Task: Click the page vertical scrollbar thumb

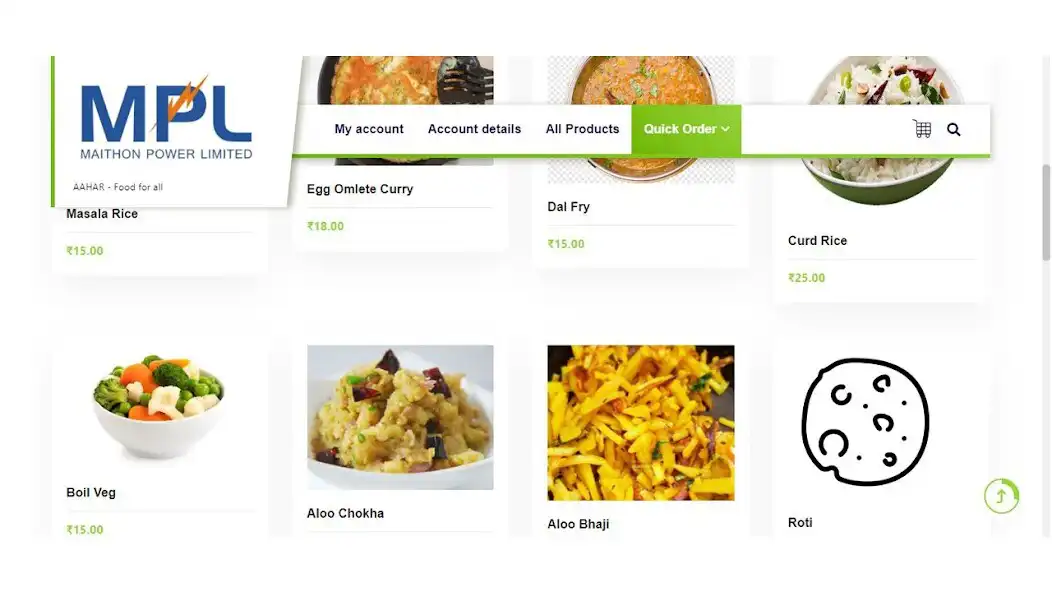Action: coord(1045,212)
